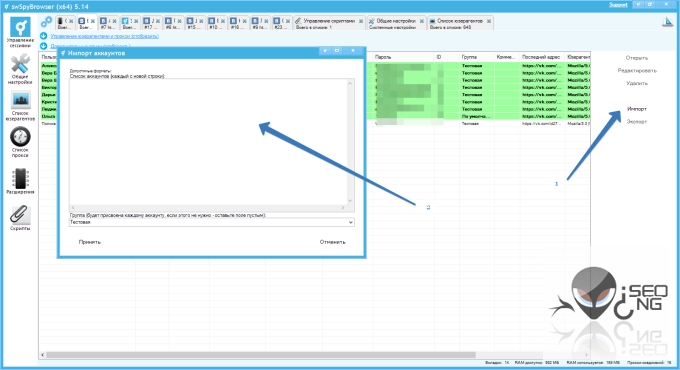Click inside the account list text area

(x=208, y=141)
